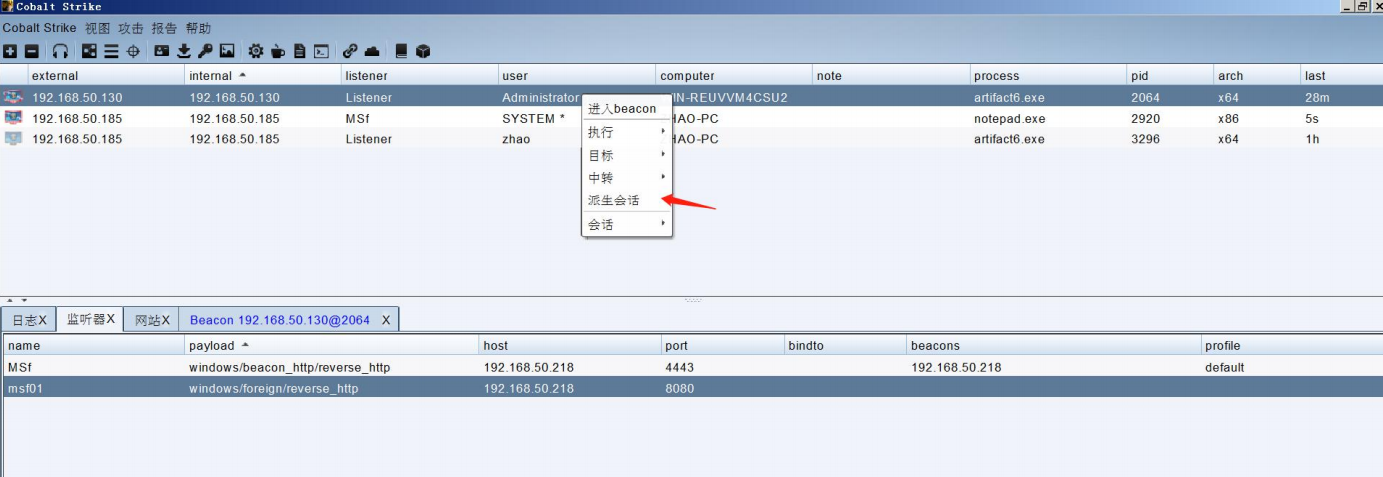This screenshot has height=477, width=1383.
Task: Open the 帮助 menu
Action: (198, 28)
